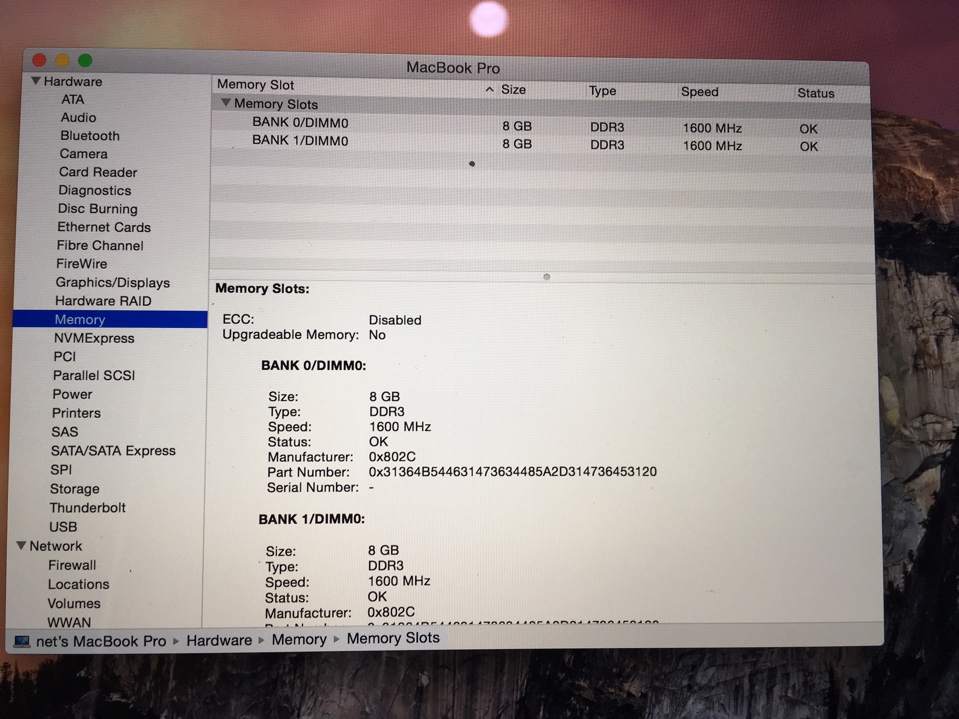Screen dimensions: 959x719
Task: Select the BANK 1/DIMM0 row
Action: pos(300,141)
